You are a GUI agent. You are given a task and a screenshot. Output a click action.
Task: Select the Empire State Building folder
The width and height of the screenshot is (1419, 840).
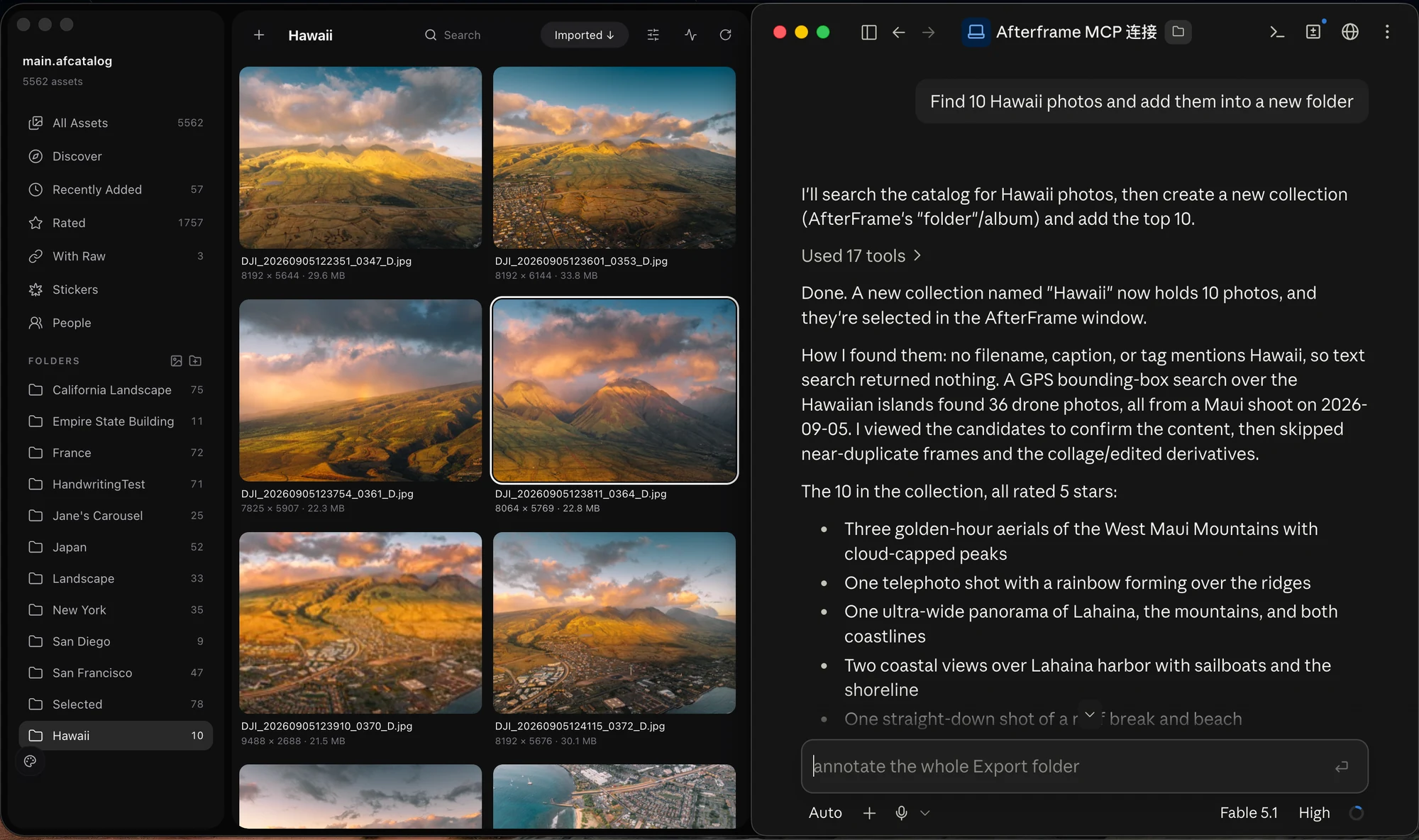pyautogui.click(x=116, y=421)
